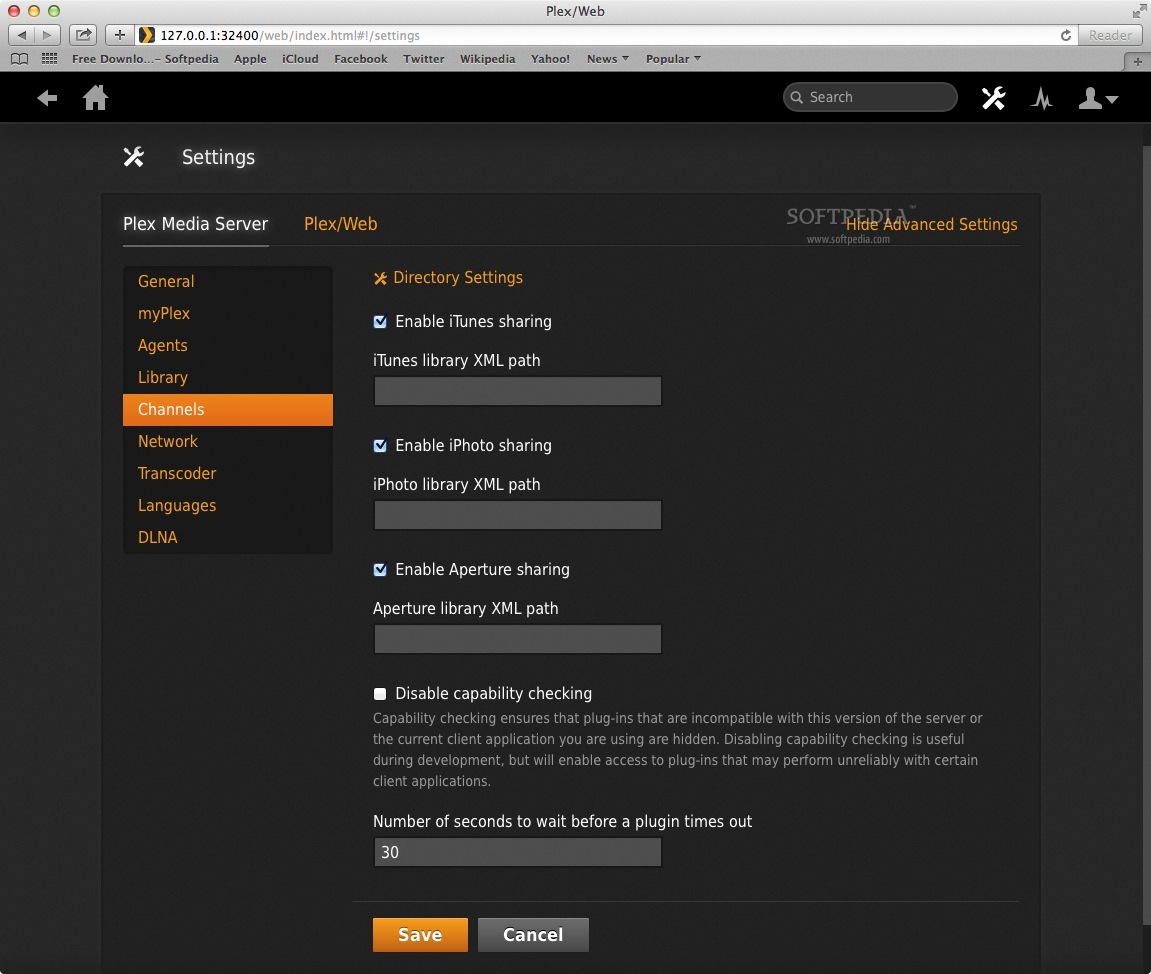
Task: Click the Safari share button
Action: pyautogui.click(x=84, y=34)
